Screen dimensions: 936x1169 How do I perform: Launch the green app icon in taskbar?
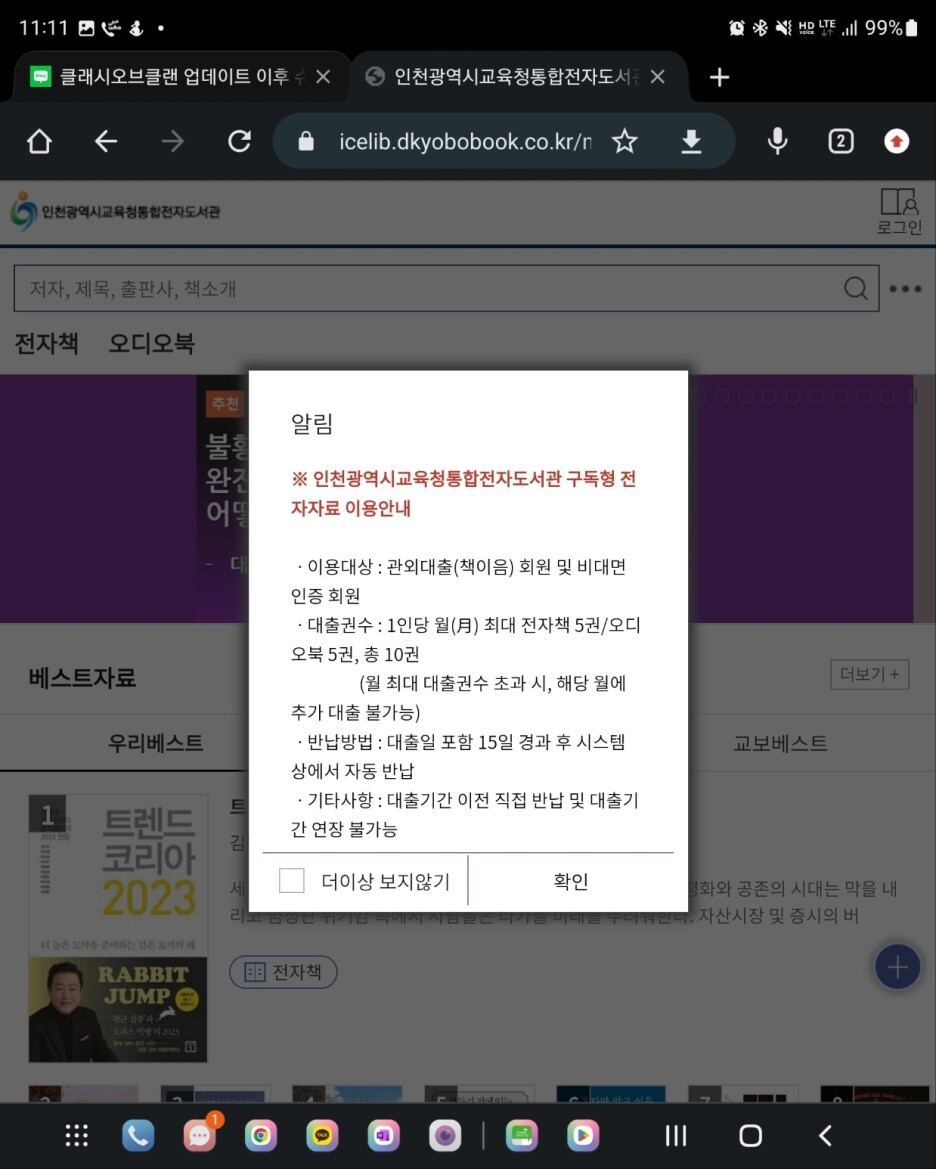(x=522, y=1135)
